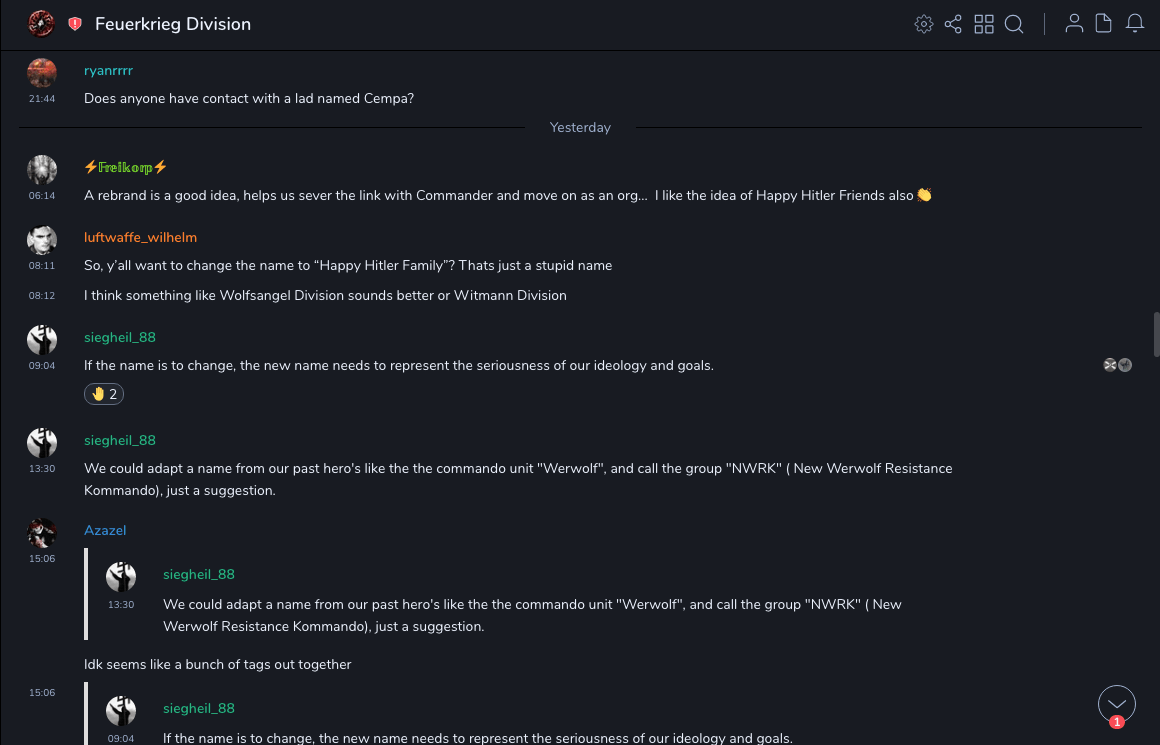
Task: Jump to latest with the down-chevron button
Action: click(1117, 704)
